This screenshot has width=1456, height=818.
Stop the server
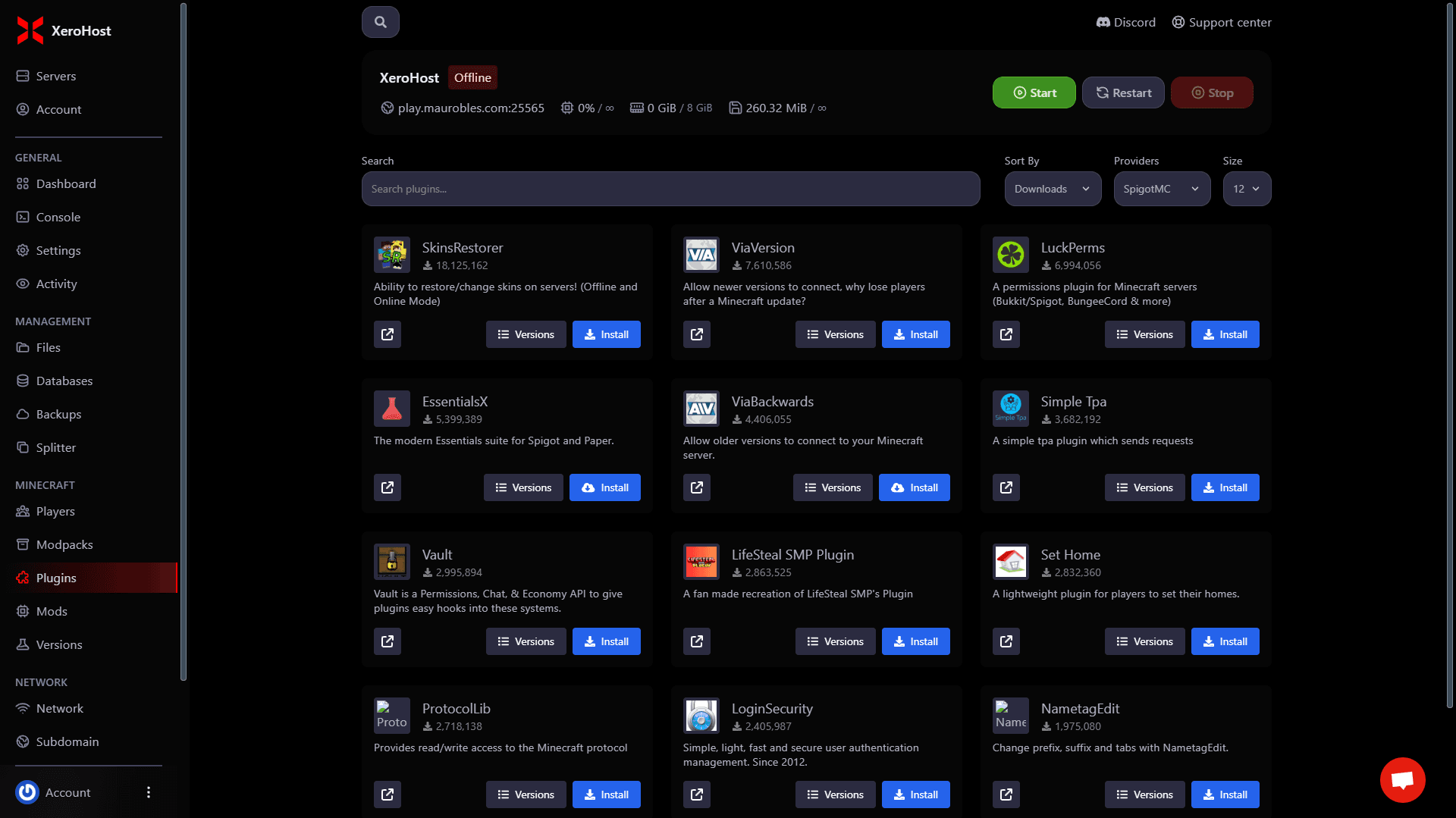click(1212, 92)
